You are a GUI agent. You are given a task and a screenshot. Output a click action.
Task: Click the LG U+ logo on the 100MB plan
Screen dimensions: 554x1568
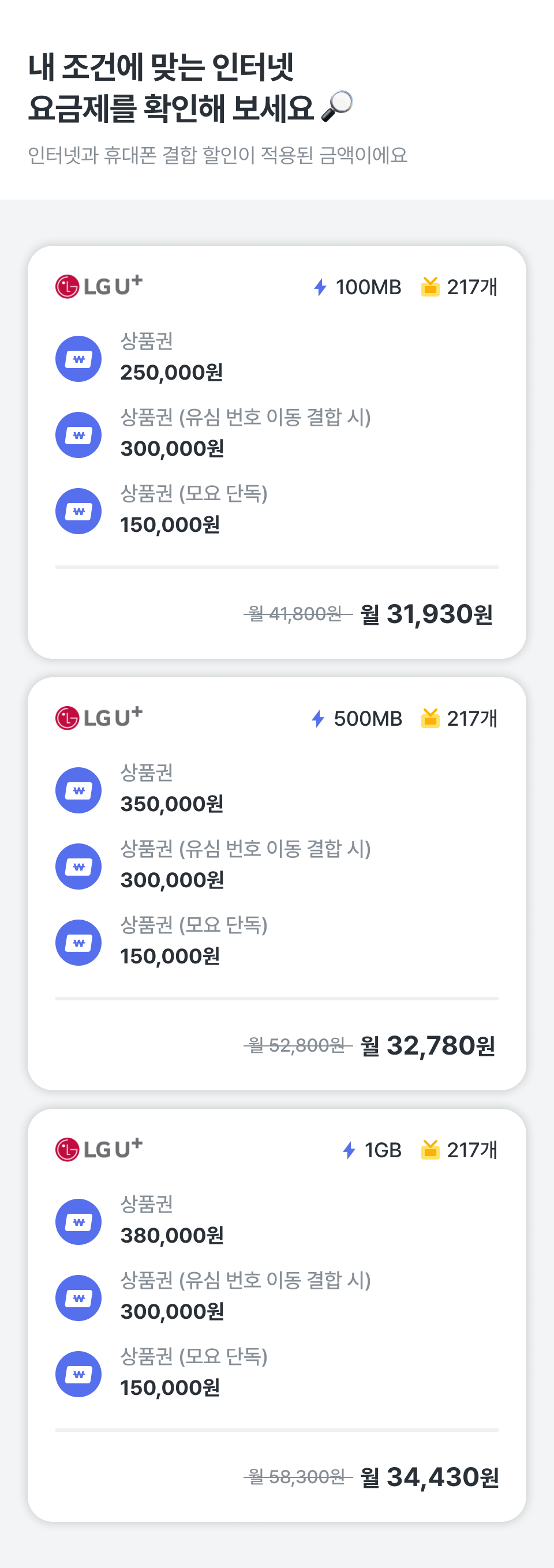[x=99, y=286]
